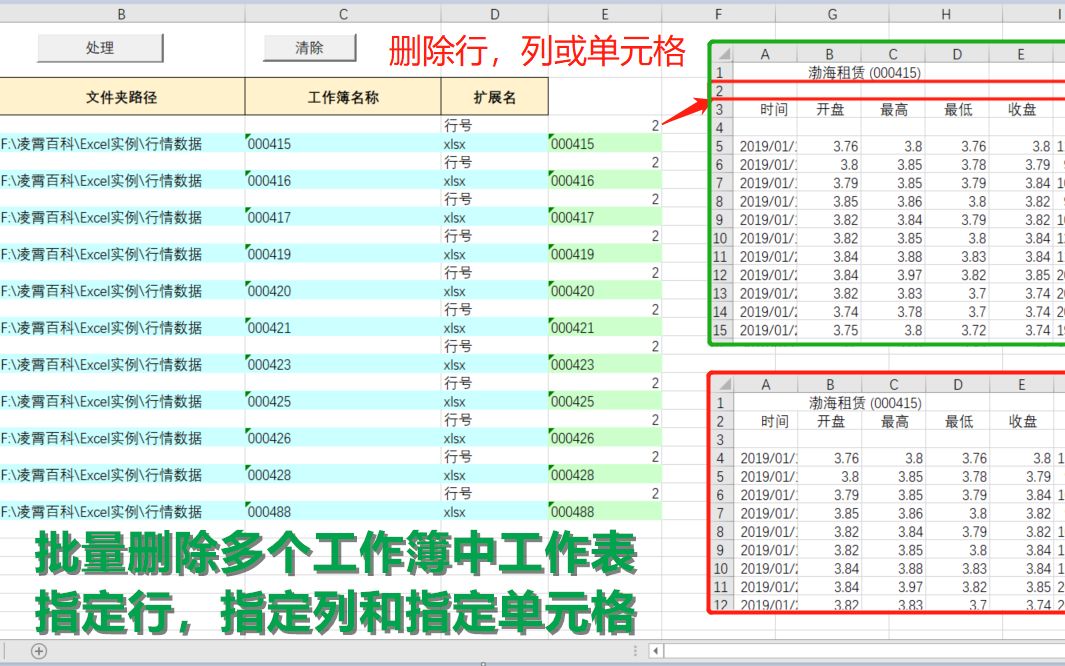
Task: Select workbook name cell 000426 in column C
Action: pos(343,437)
